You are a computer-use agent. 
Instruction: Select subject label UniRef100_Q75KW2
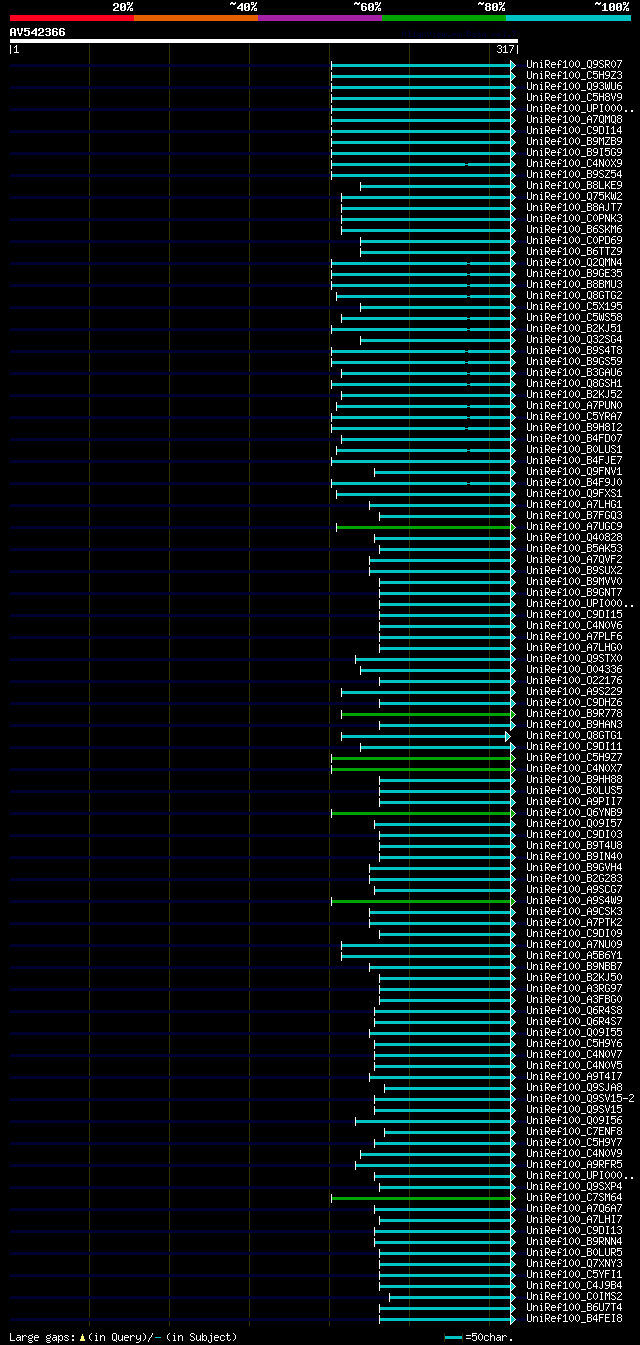pyautogui.click(x=573, y=197)
